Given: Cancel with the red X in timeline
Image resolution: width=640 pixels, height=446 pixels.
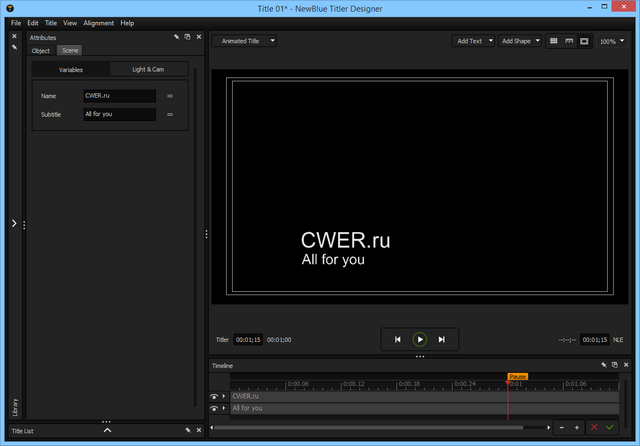Looking at the screenshot, I should click(x=594, y=427).
